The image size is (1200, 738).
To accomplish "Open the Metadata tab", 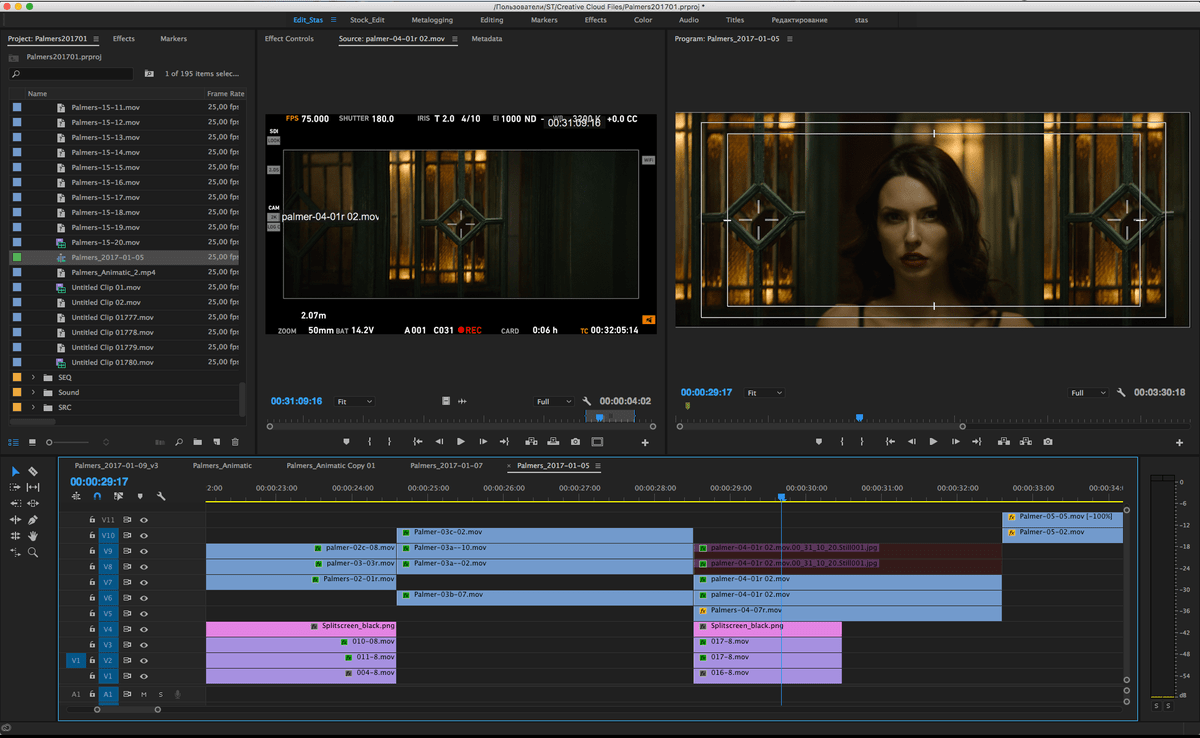I will (487, 39).
